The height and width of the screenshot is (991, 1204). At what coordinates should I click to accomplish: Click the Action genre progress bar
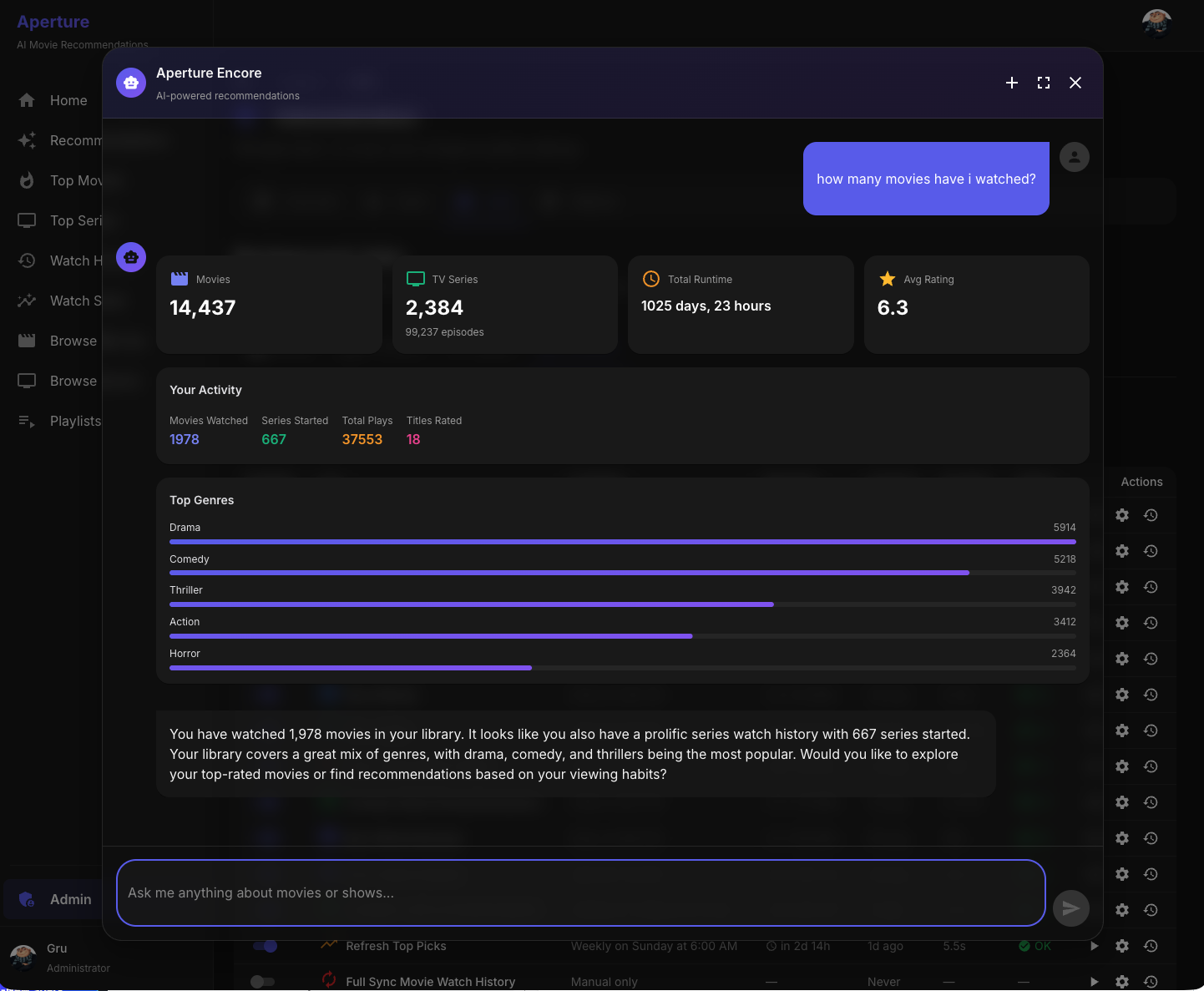click(x=623, y=636)
